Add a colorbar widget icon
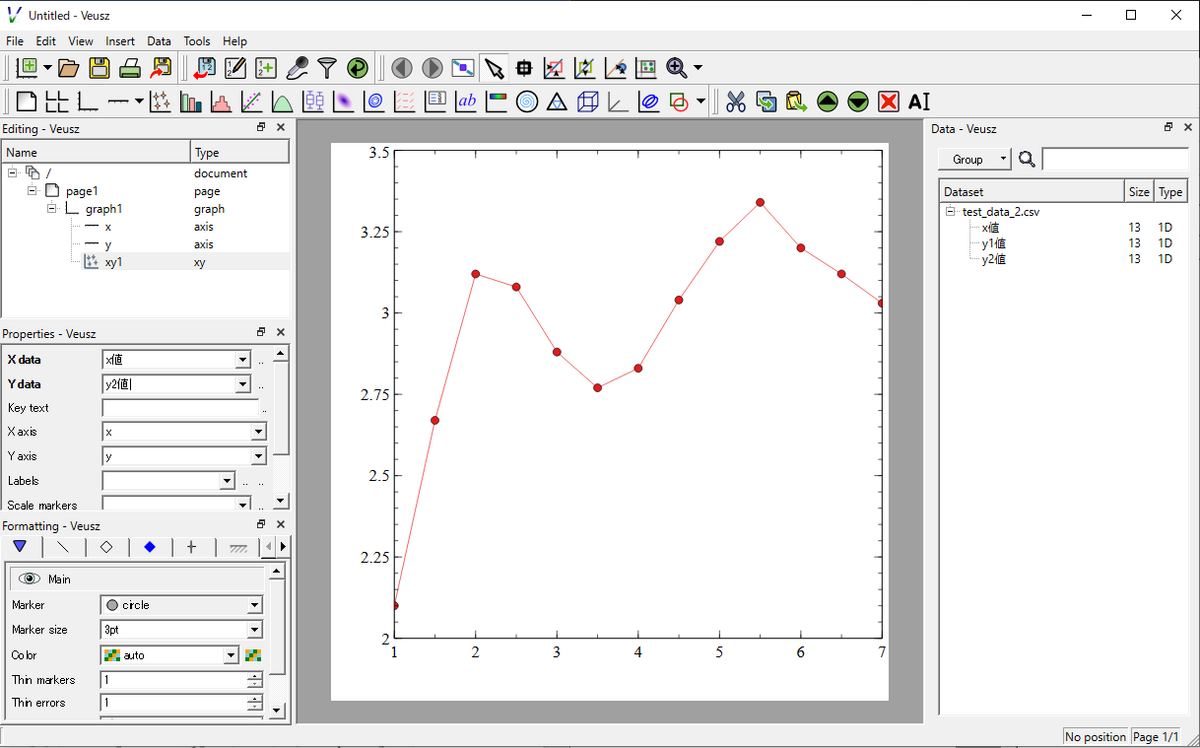This screenshot has height=748, width=1200. (496, 101)
